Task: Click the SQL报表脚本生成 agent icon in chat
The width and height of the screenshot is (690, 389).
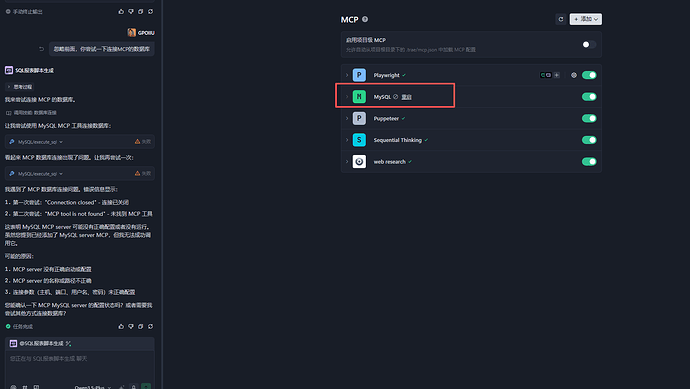Action: pyautogui.click(x=9, y=70)
